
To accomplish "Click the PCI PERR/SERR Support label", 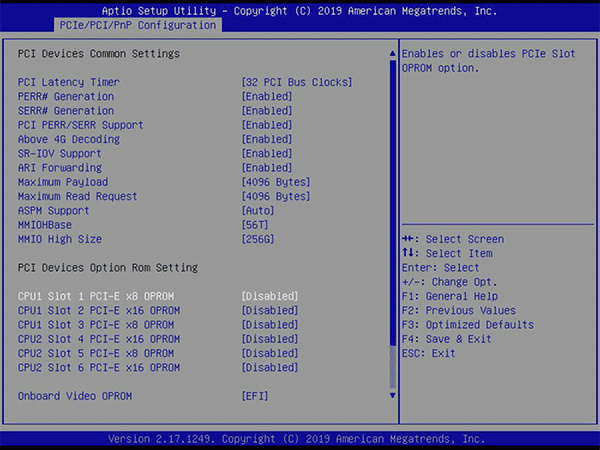I will point(81,125).
